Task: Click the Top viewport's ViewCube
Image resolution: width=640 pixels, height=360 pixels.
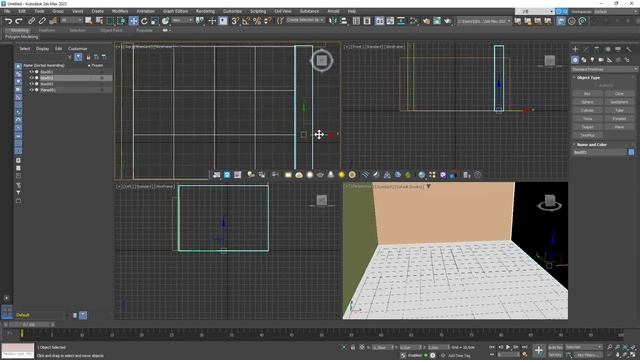Action: pyautogui.click(x=322, y=60)
